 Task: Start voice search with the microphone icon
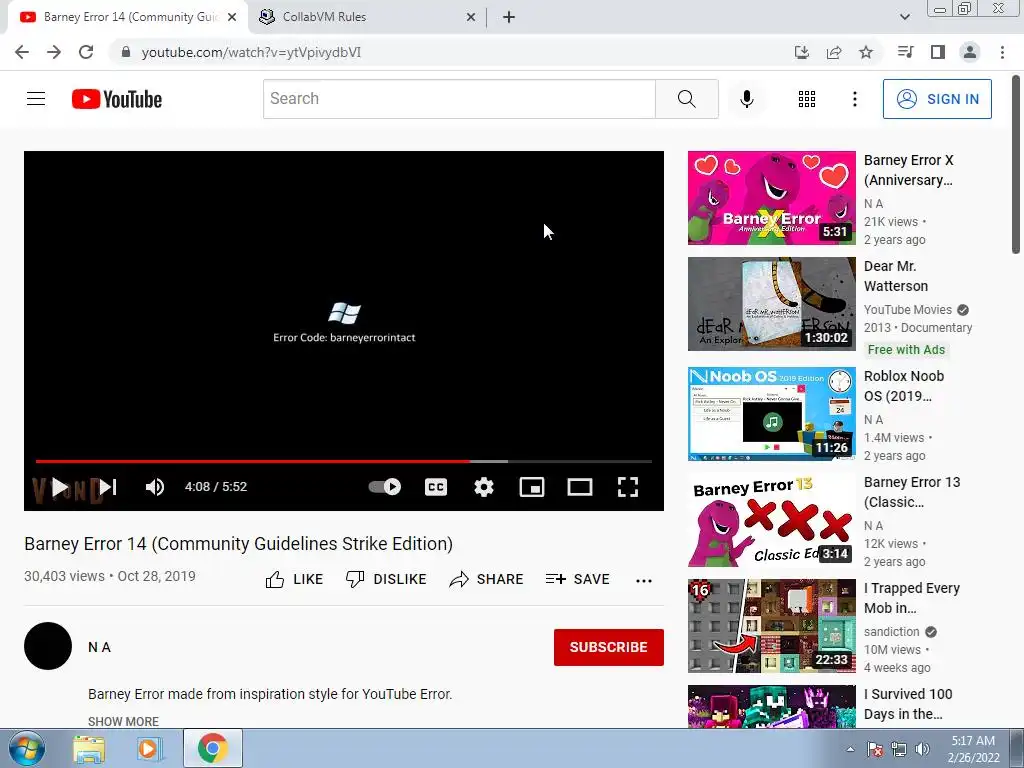[746, 99]
